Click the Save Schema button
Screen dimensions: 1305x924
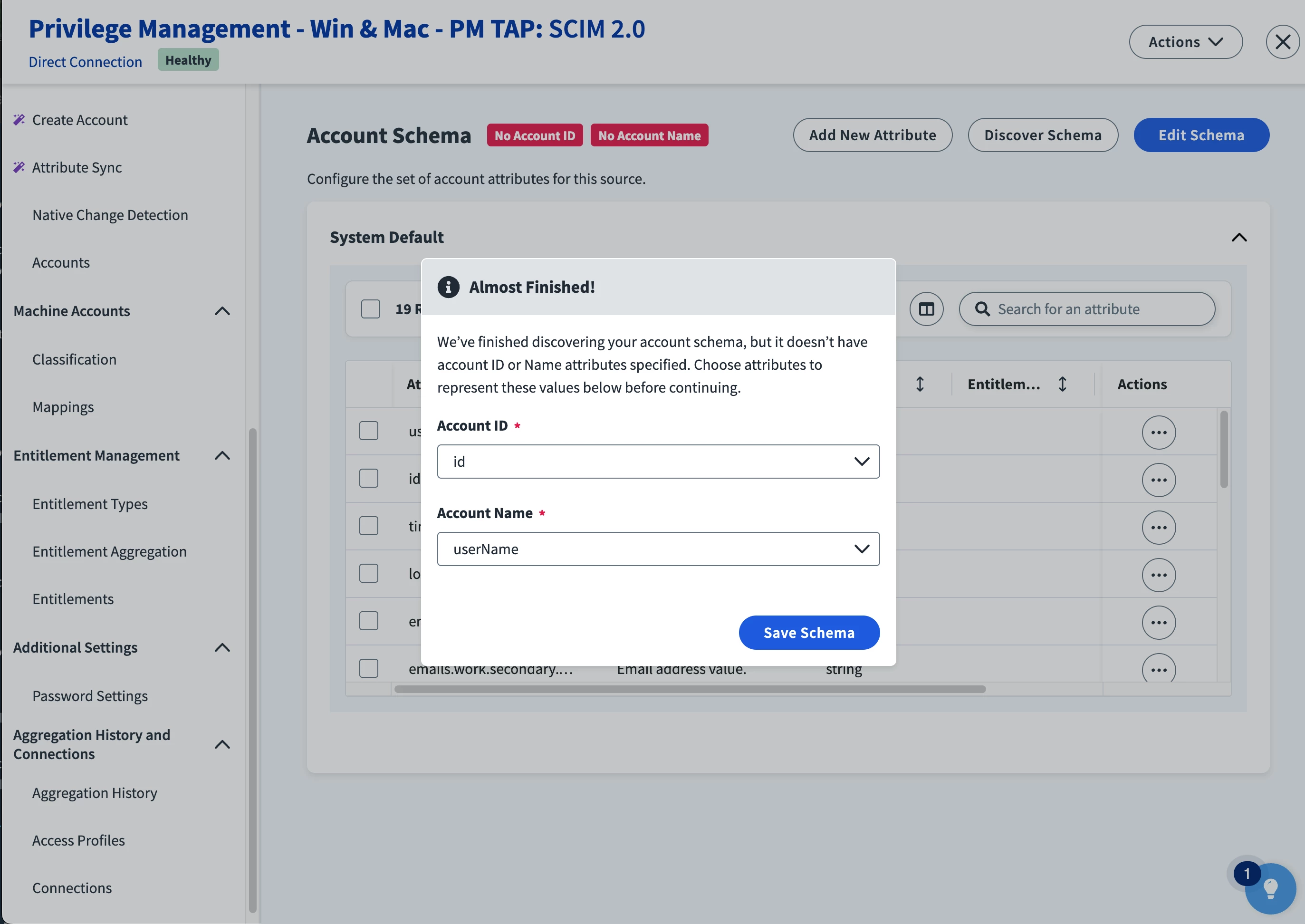pos(809,633)
